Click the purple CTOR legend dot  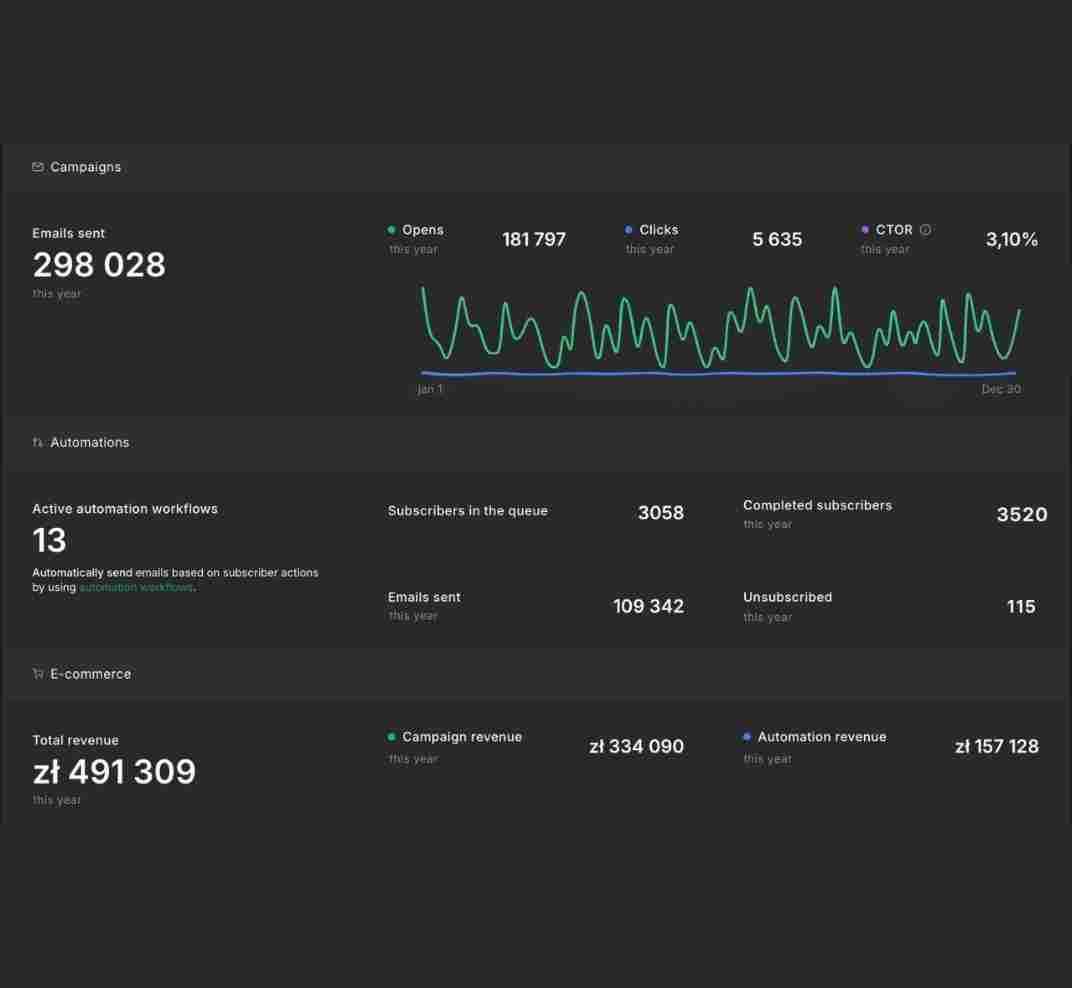(x=865, y=230)
